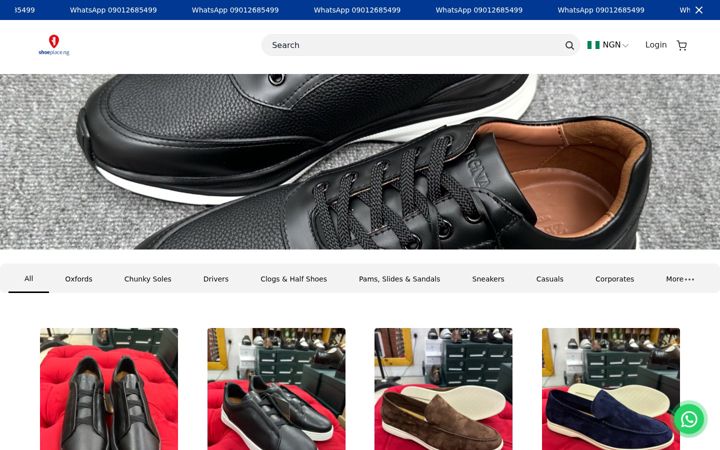Select the Casuals tab
Viewport: 720px width, 450px height.
[550, 279]
